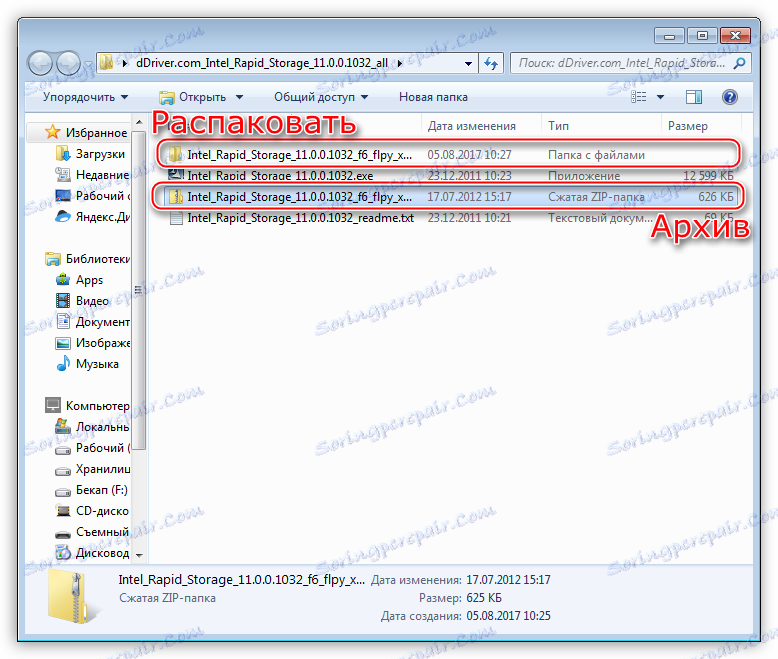Click the Компьютер monitor icon

tap(53, 405)
